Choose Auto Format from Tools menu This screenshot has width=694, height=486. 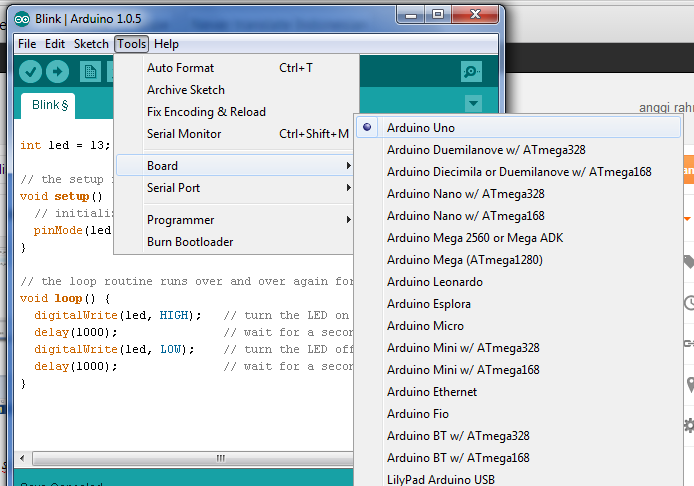click(x=235, y=68)
